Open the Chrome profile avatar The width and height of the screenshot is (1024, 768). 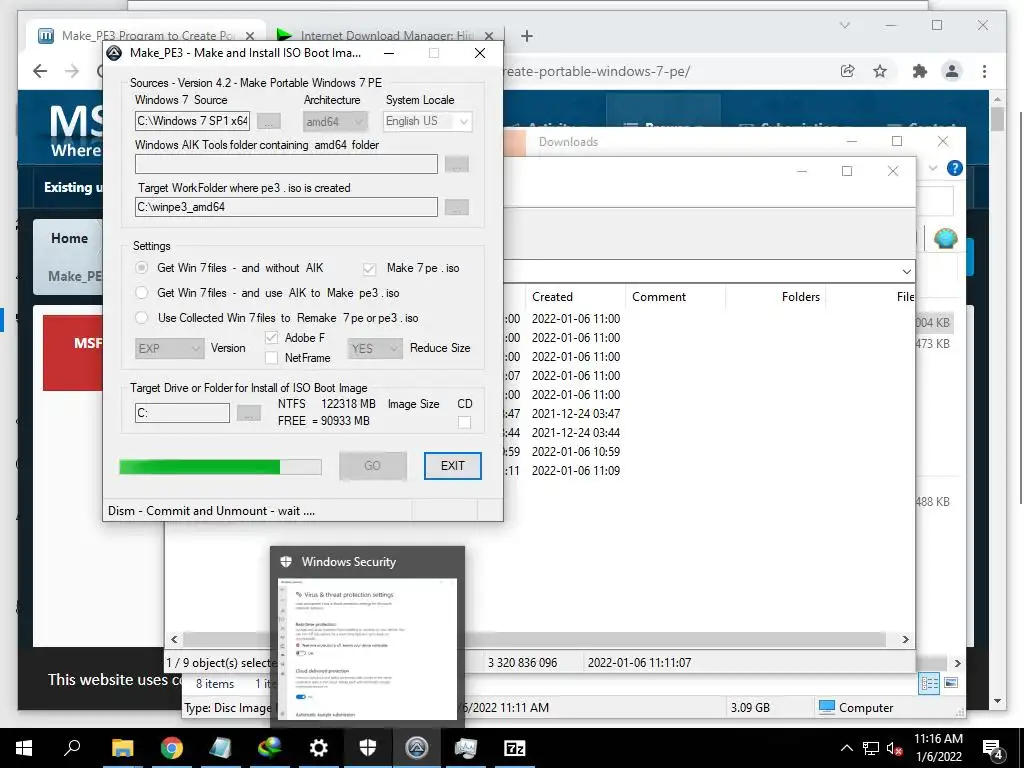pyautogui.click(x=952, y=71)
